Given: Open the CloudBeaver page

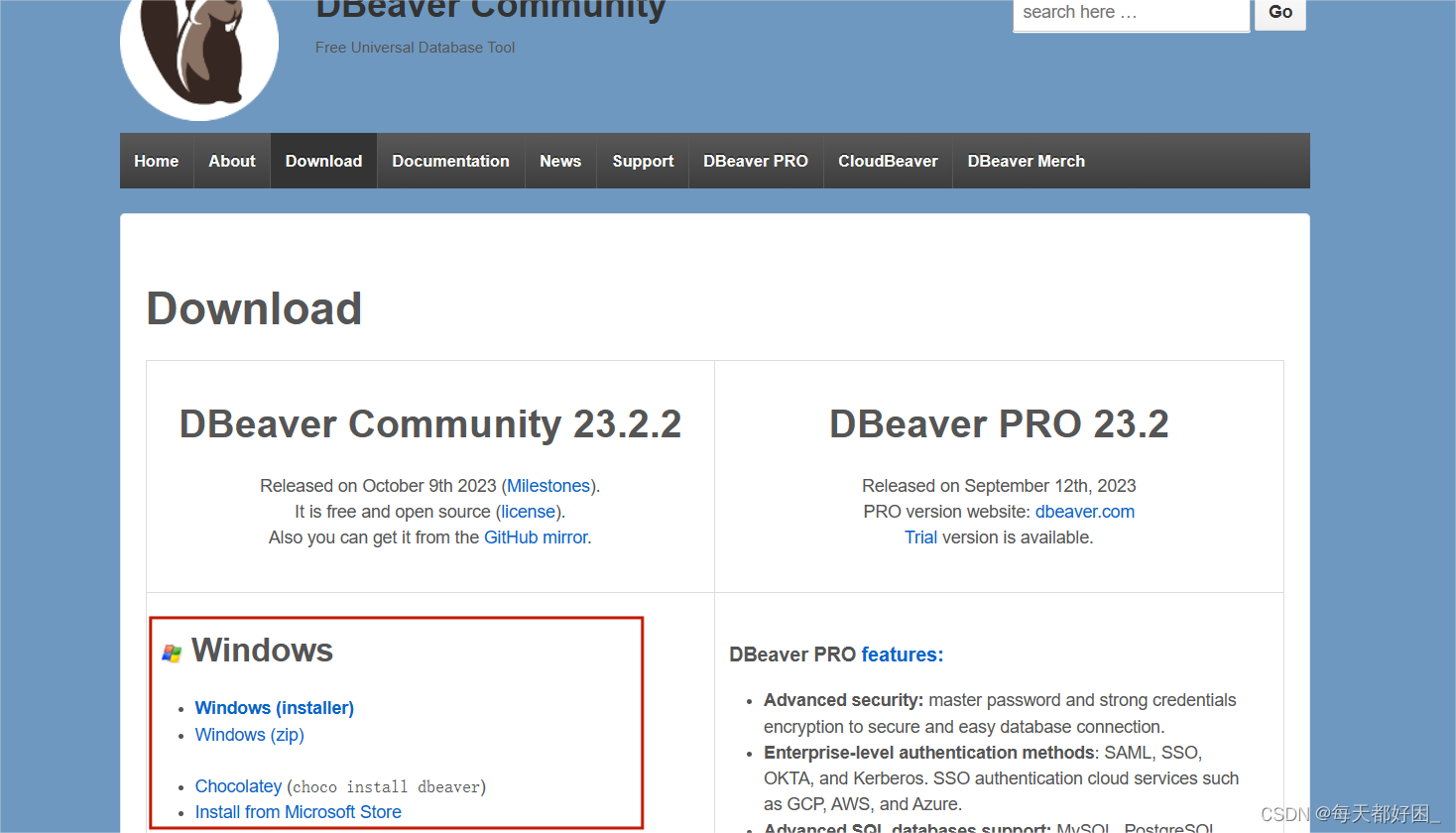Looking at the screenshot, I should point(887,160).
